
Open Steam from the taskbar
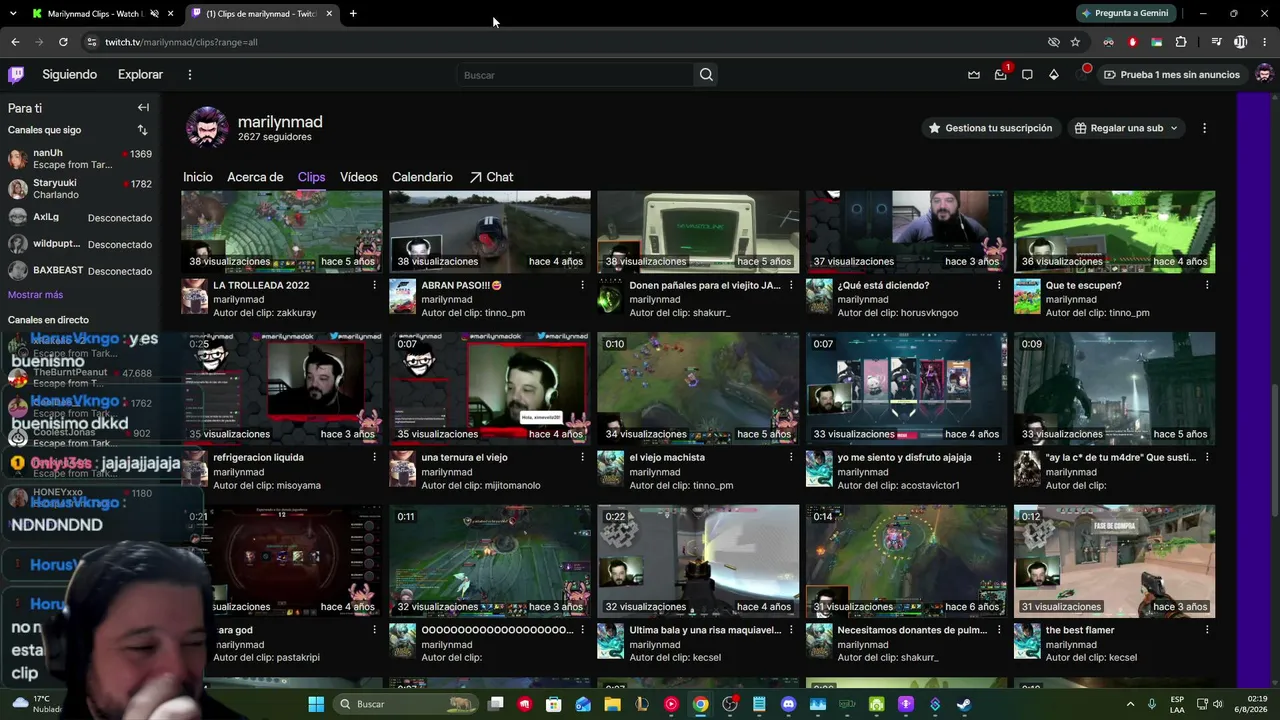point(963,704)
